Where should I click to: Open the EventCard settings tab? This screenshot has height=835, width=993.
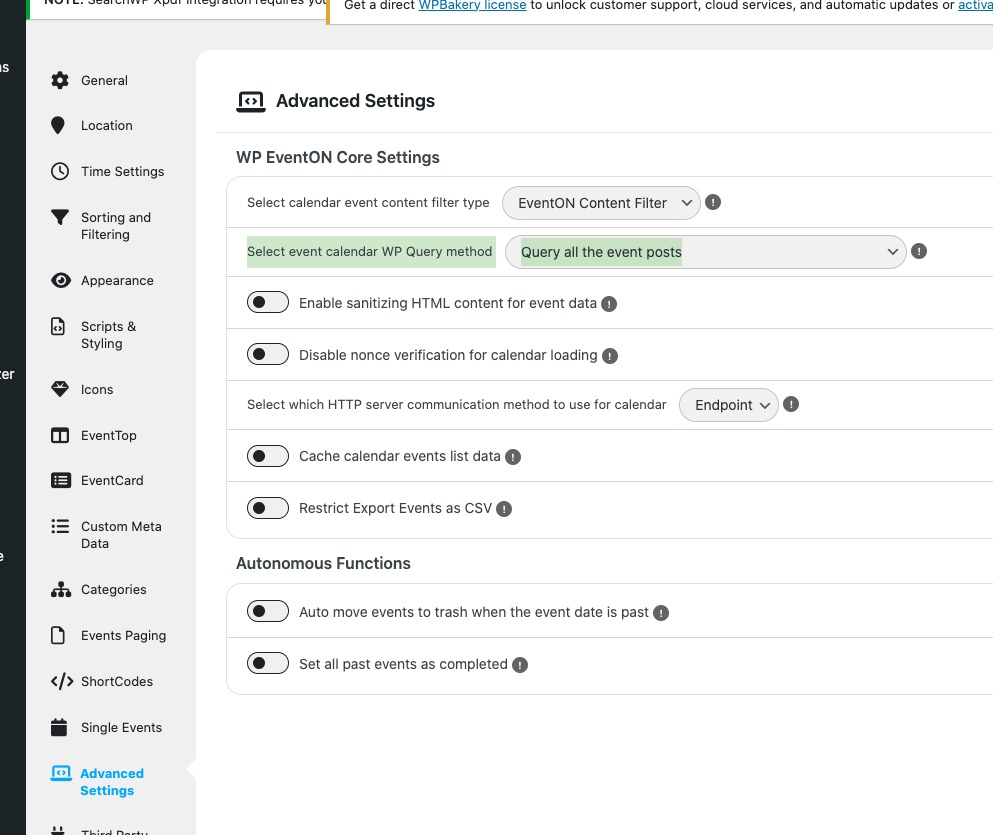(111, 480)
